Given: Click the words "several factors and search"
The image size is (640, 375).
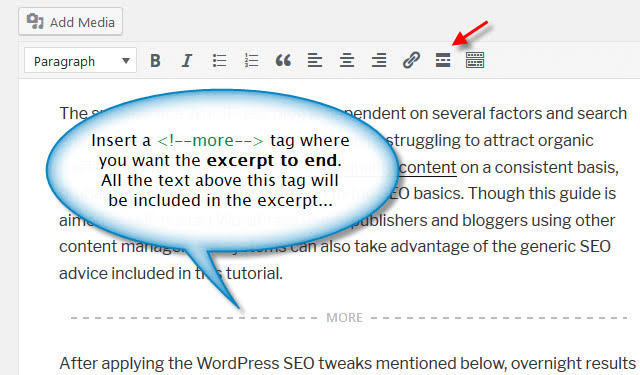Looking at the screenshot, I should (x=529, y=113).
